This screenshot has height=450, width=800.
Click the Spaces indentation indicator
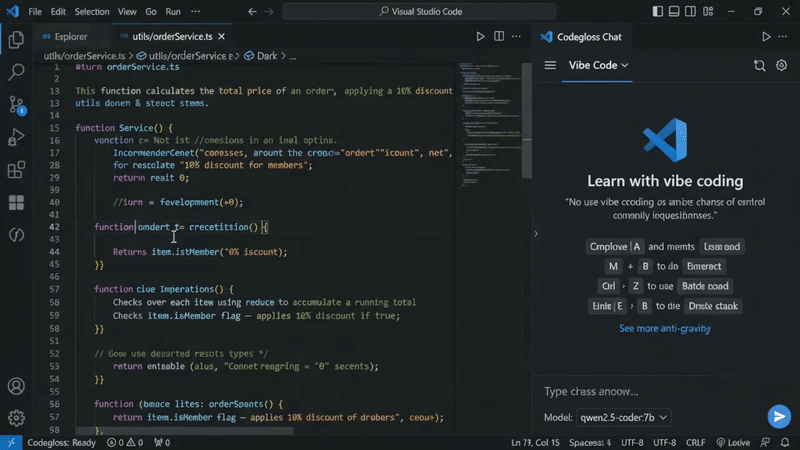590,442
